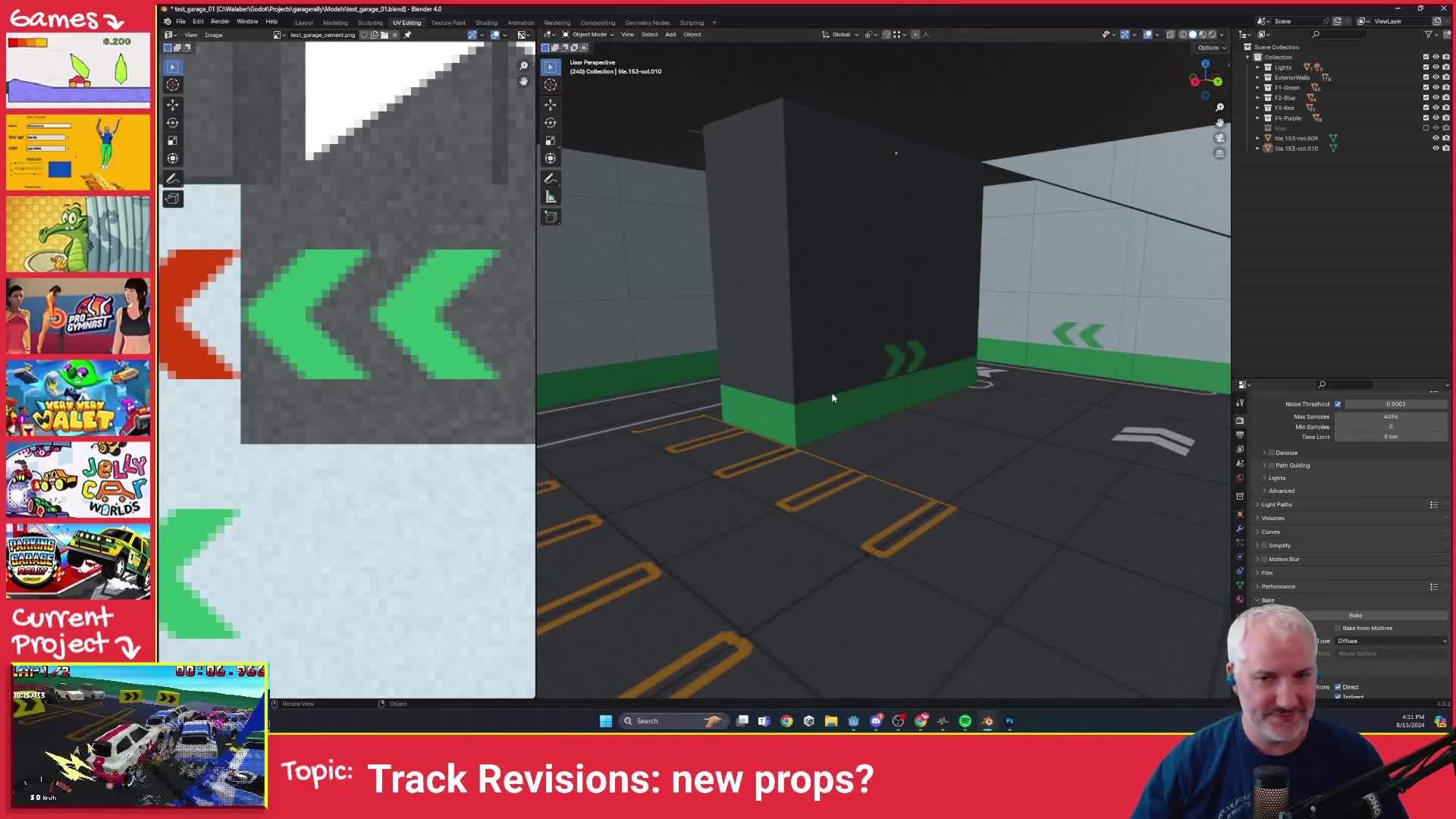The width and height of the screenshot is (1456, 819).
Task: Click the Bake button
Action: click(1355, 616)
